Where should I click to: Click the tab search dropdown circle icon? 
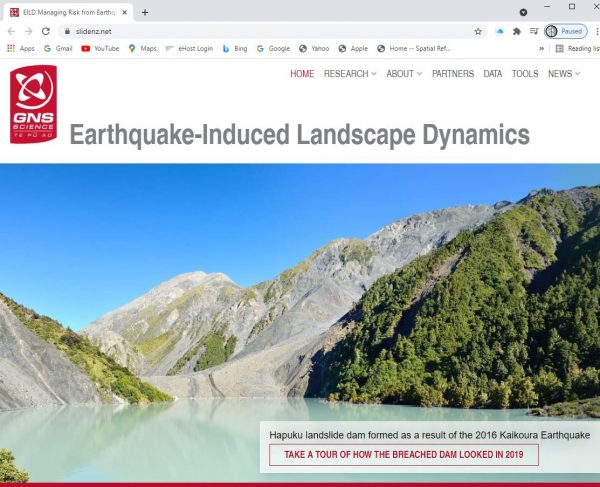pos(523,13)
